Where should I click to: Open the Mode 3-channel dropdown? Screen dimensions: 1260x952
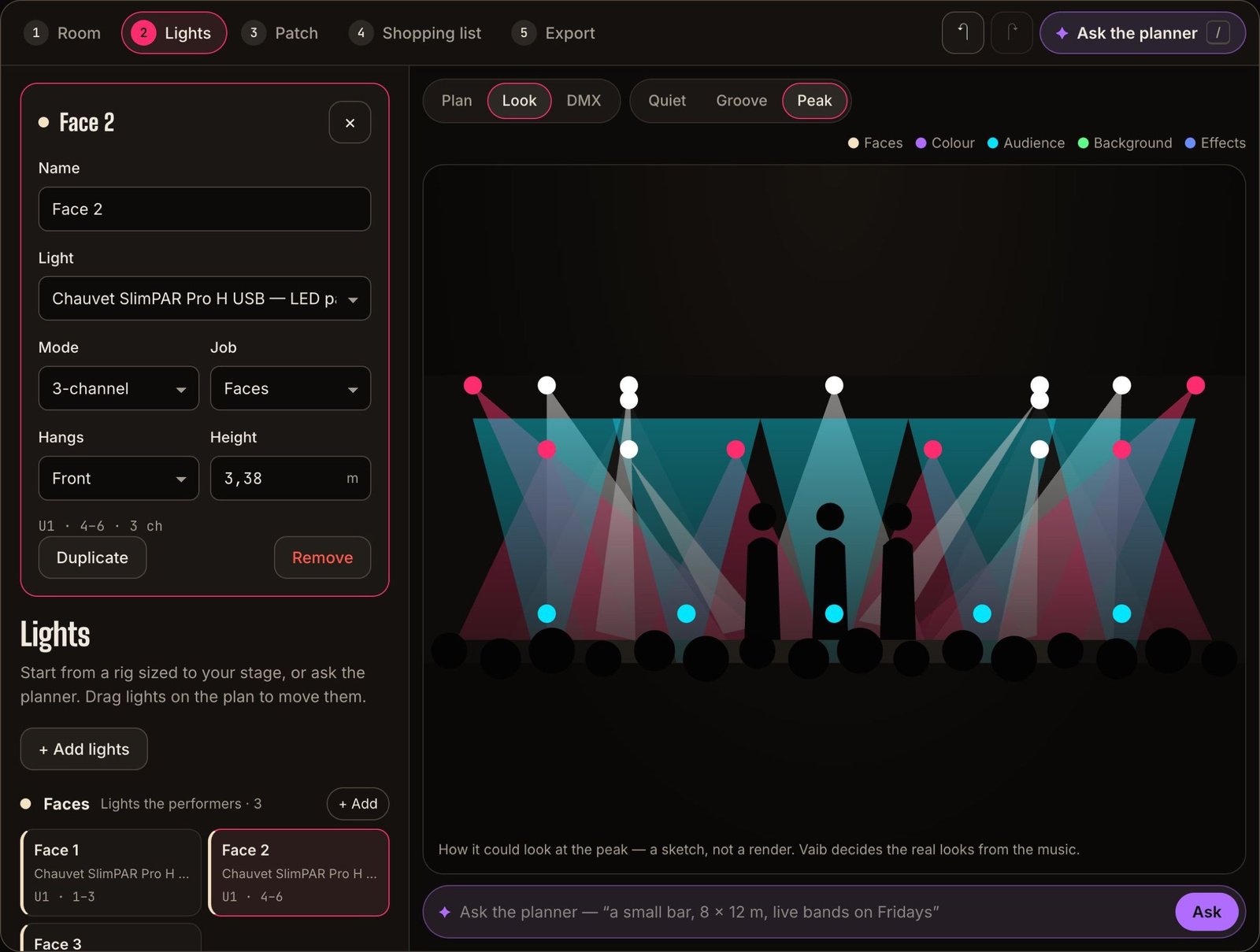tap(119, 388)
